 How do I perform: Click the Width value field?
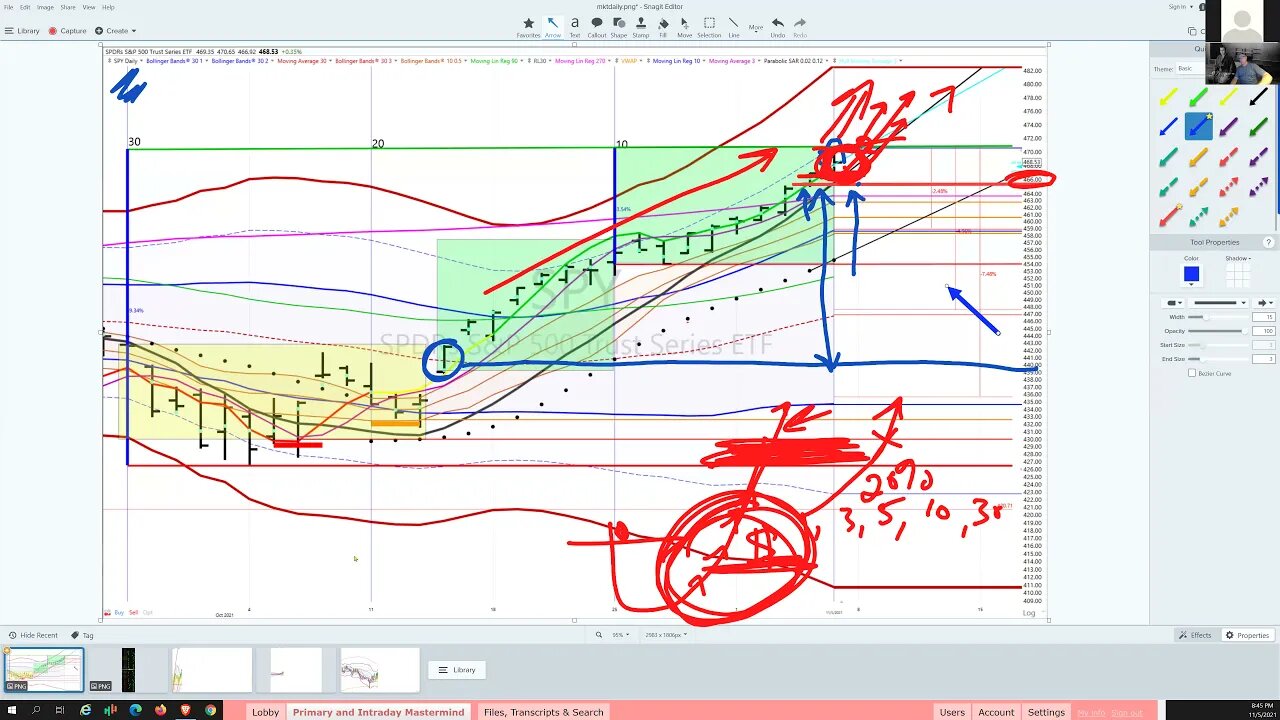coord(1265,317)
